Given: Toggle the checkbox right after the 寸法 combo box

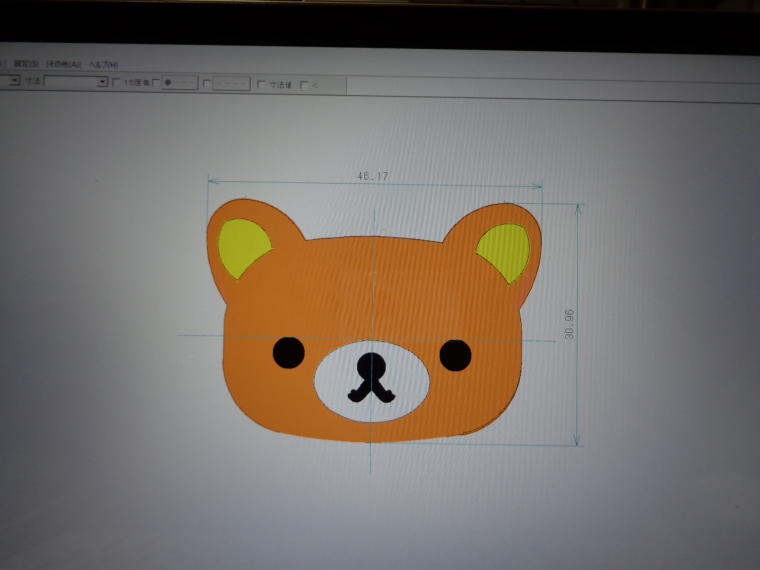Looking at the screenshot, I should (116, 82).
